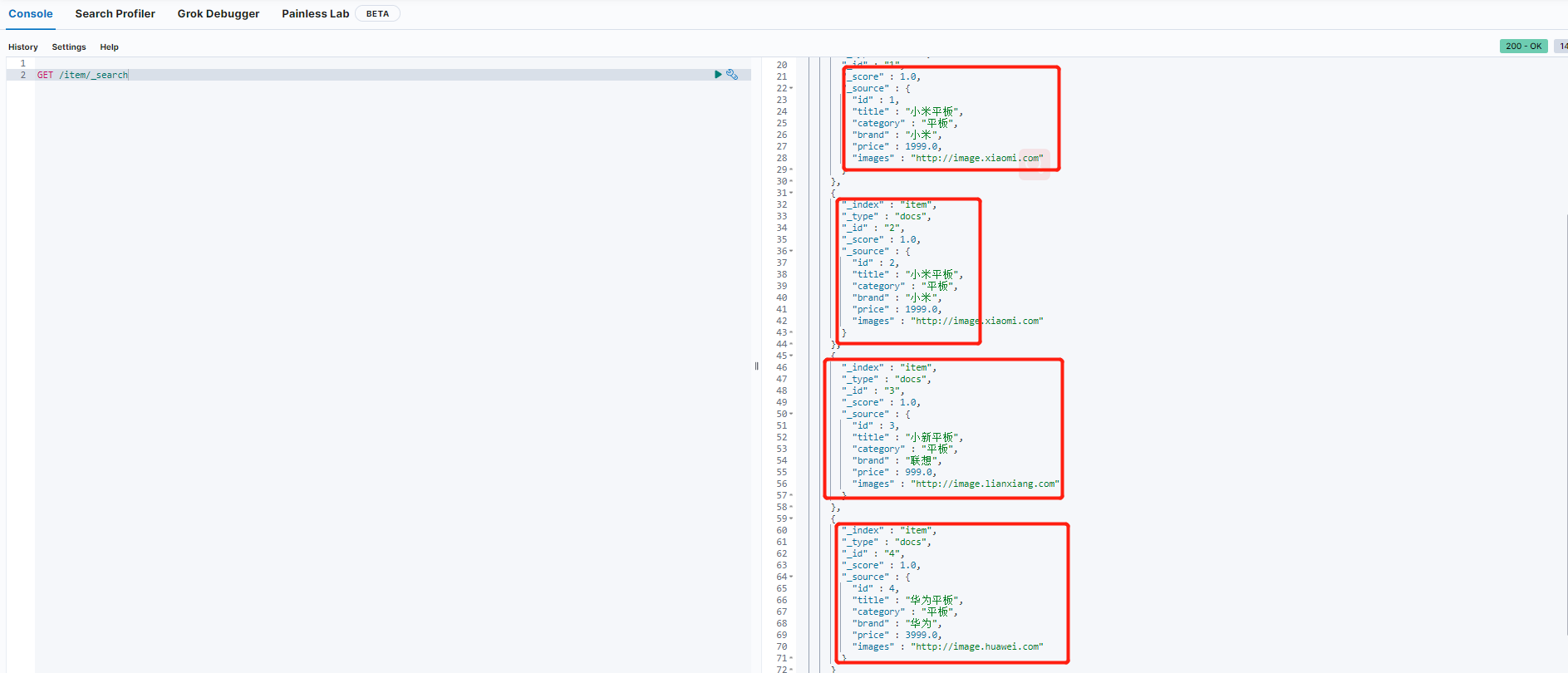Image resolution: width=1568 pixels, height=673 pixels.
Task: Click the "title" : "小新平板" line
Action: pos(907,437)
